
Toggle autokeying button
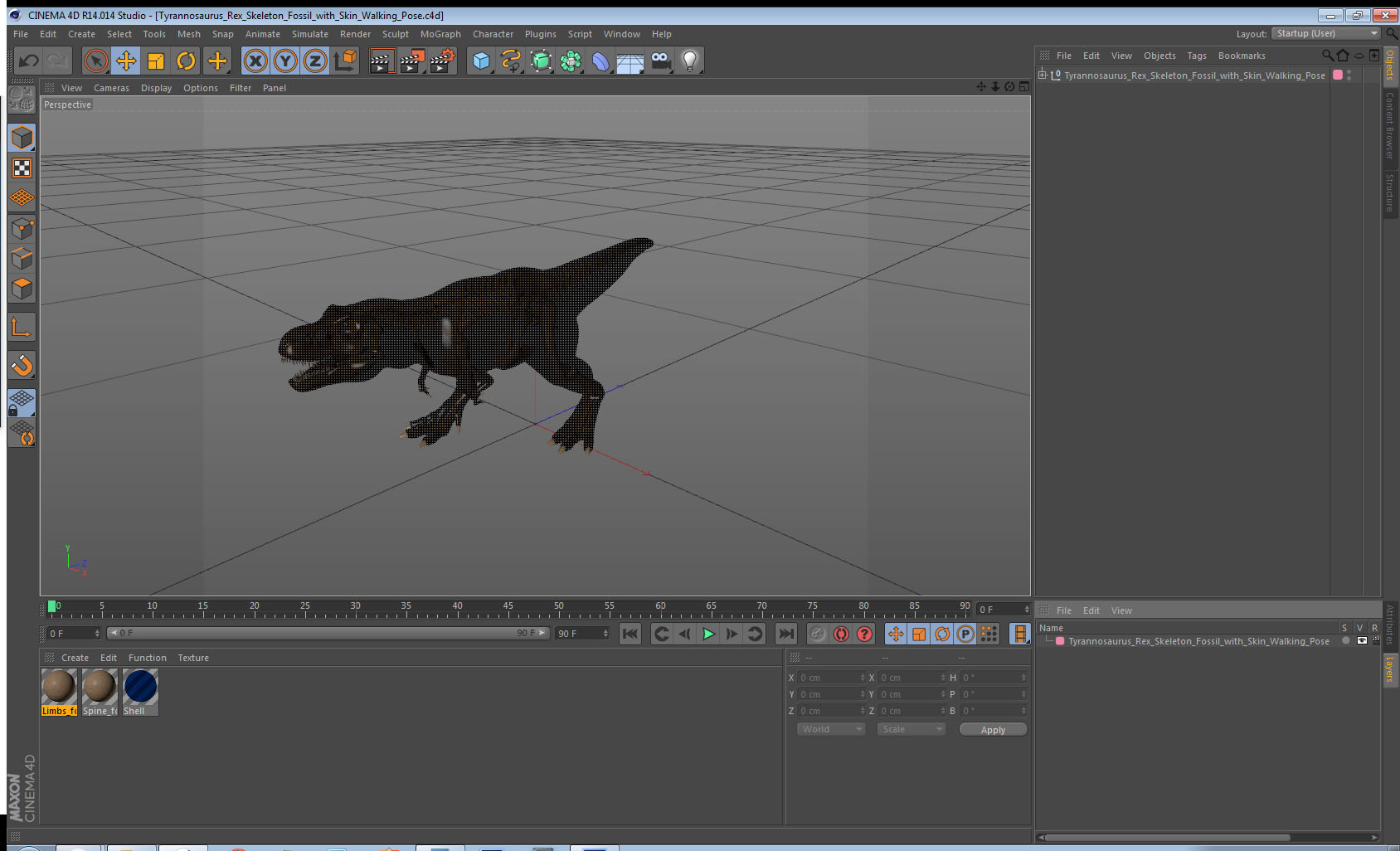(x=841, y=634)
